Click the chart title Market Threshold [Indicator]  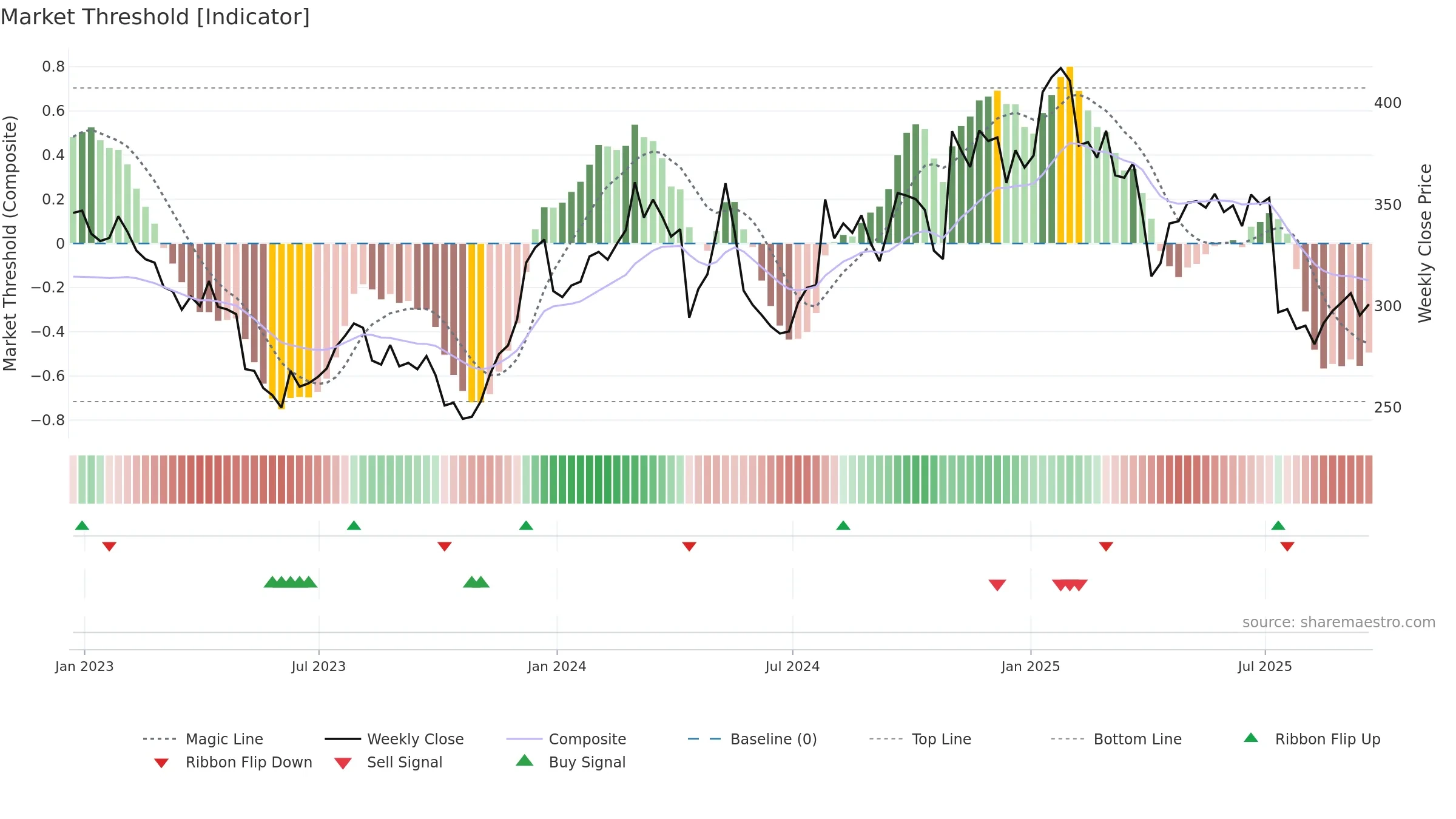click(155, 17)
